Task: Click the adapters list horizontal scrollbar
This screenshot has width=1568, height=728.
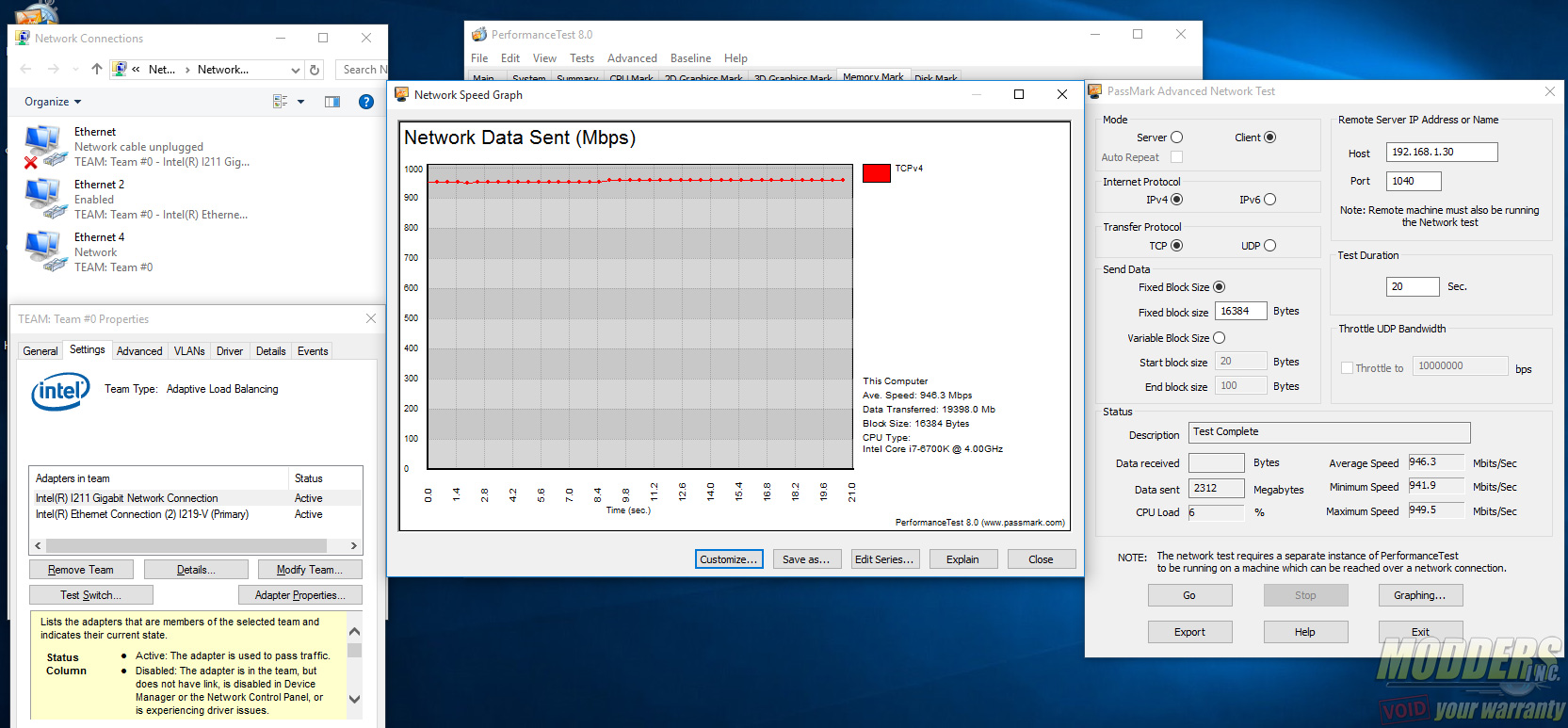Action: pos(196,546)
